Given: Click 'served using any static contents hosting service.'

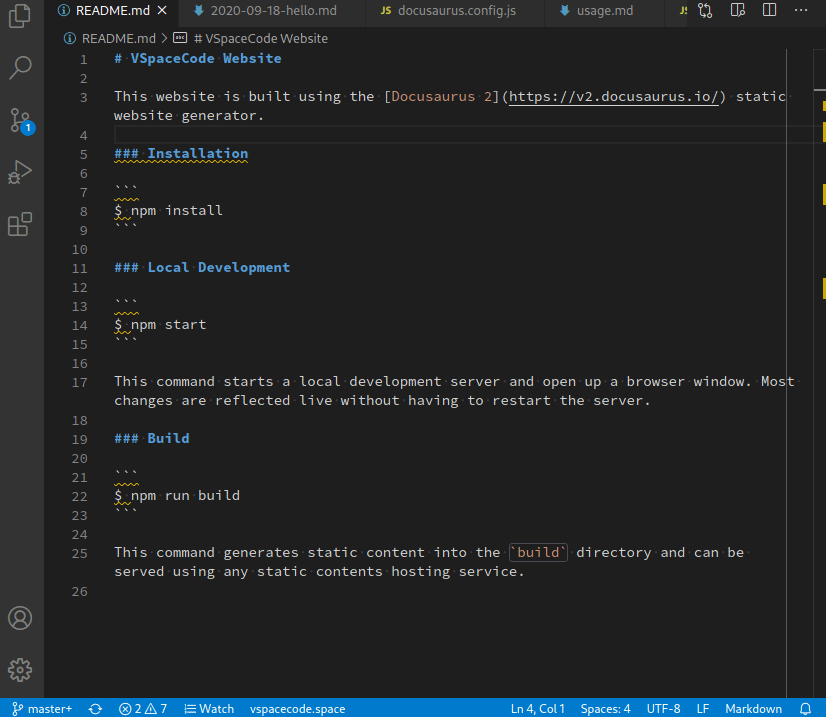Looking at the screenshot, I should tap(319, 572).
